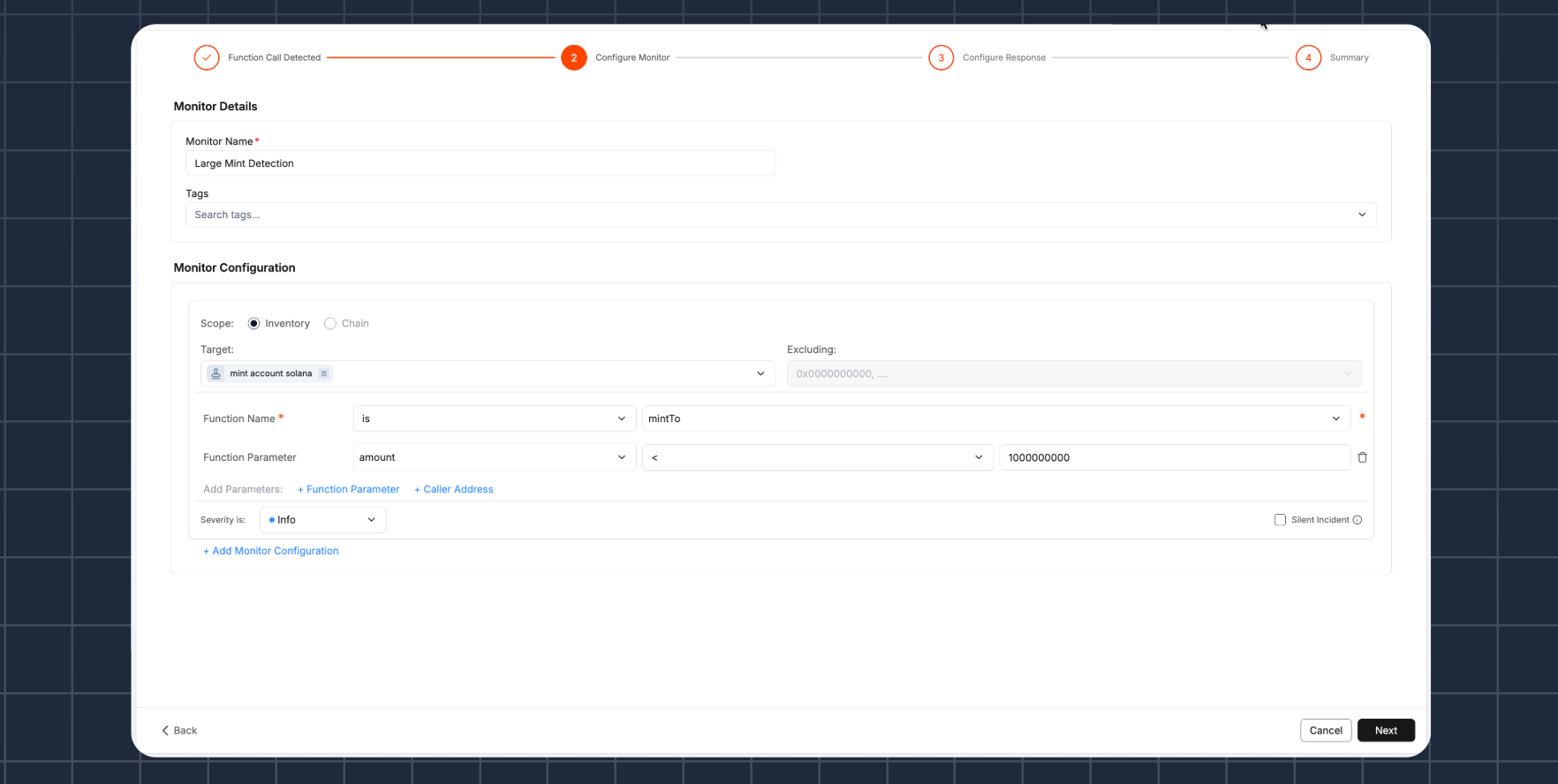Click the list icon on mint account tag
This screenshot has width=1558, height=784.
coord(324,373)
